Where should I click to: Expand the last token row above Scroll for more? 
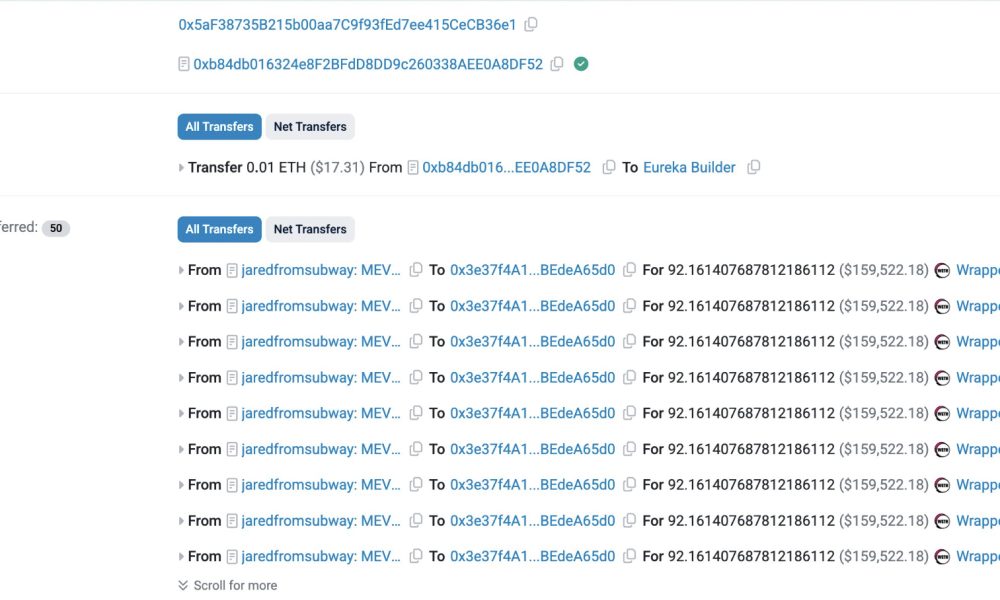[x=181, y=557]
